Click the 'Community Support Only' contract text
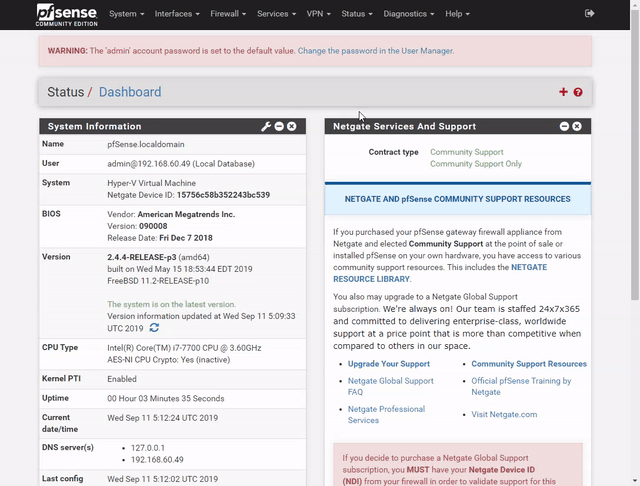 pyautogui.click(x=476, y=164)
